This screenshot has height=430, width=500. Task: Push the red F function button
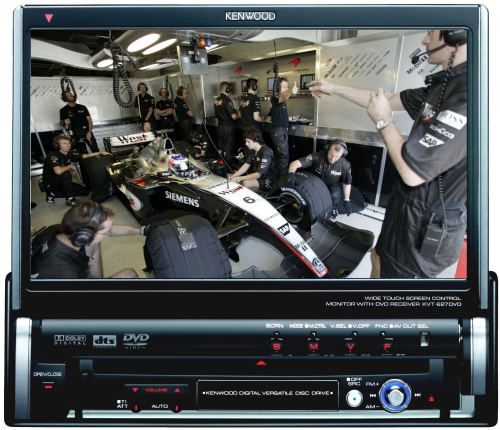pos(387,347)
